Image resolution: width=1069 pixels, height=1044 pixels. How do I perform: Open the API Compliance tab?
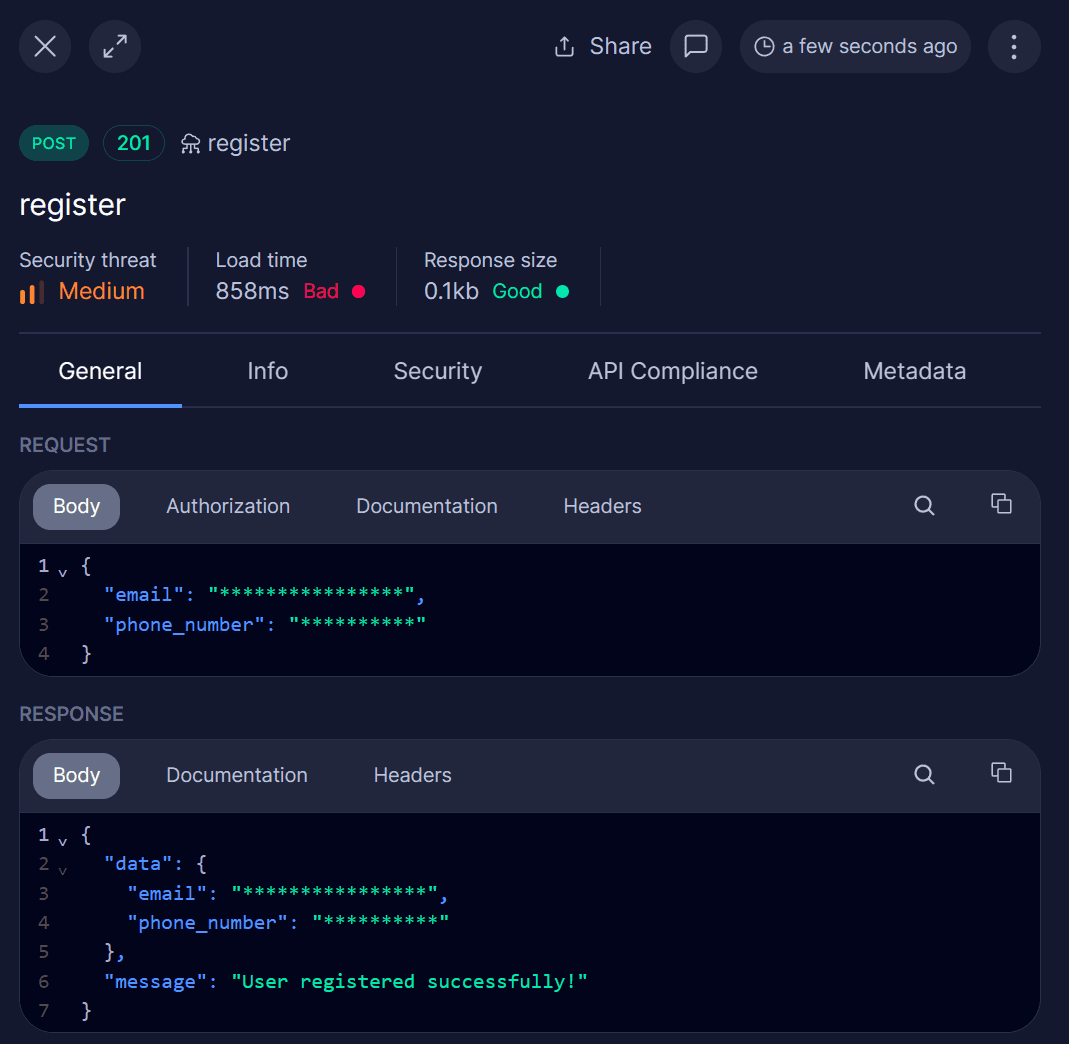tap(672, 370)
